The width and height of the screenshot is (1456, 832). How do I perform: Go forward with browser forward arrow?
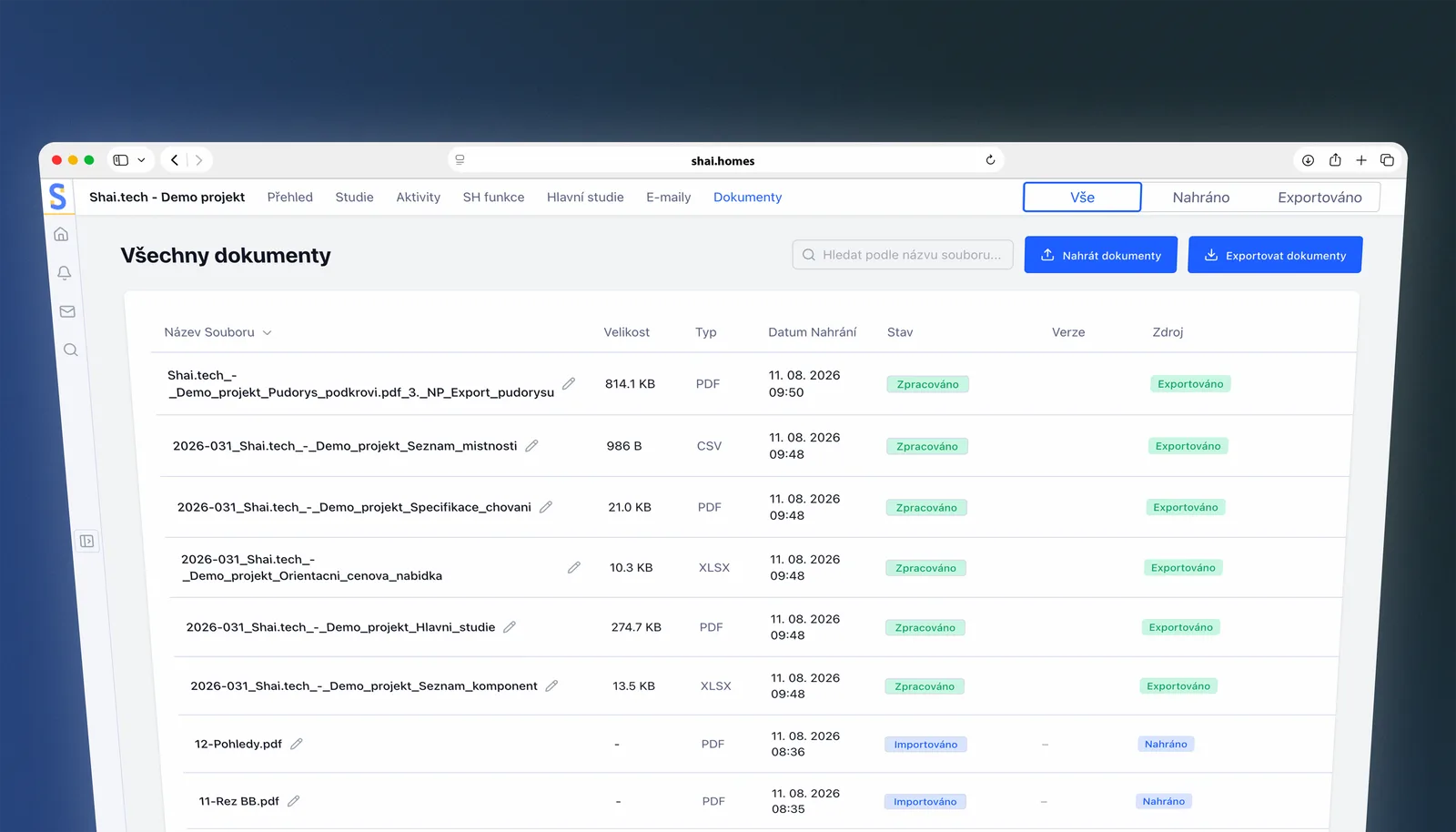coord(199,160)
